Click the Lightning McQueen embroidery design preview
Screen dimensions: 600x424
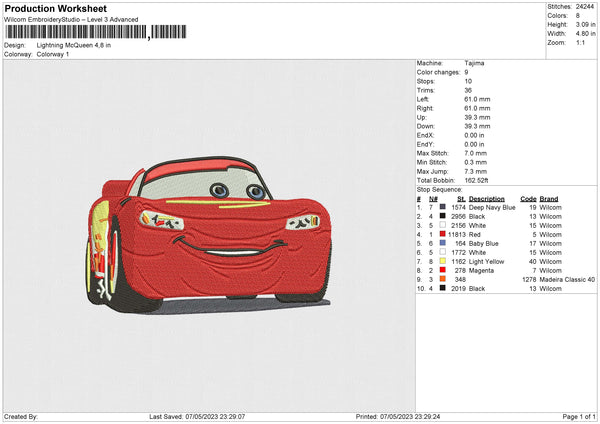pos(209,235)
